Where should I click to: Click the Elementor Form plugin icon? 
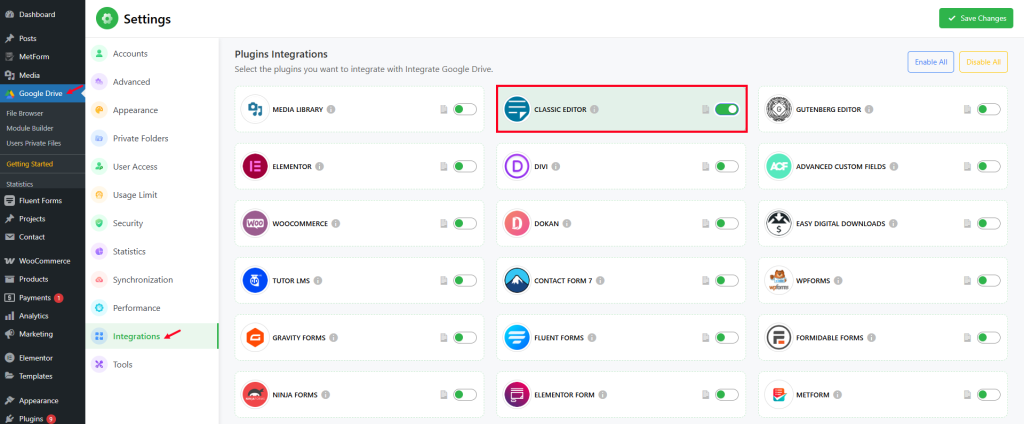517,395
